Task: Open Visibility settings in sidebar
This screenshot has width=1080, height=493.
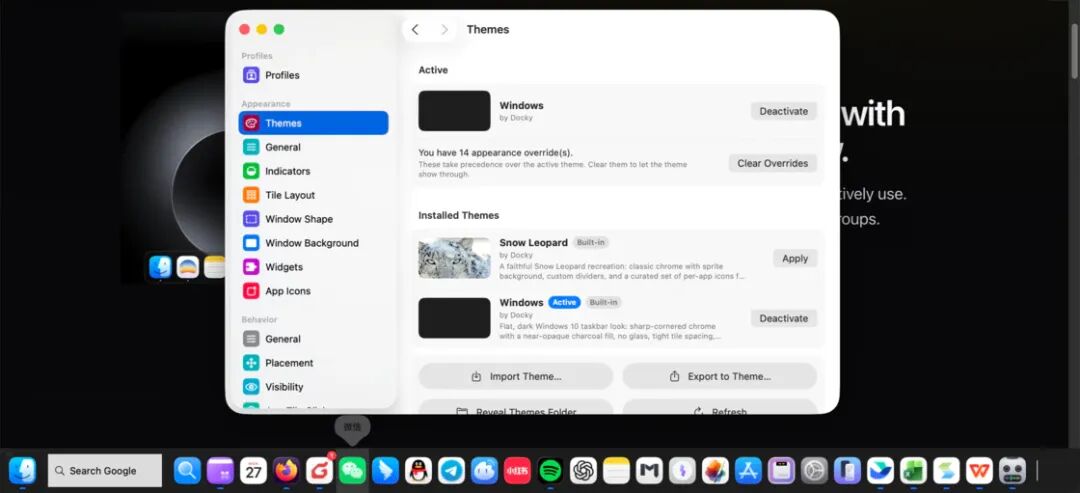Action: 313,387
